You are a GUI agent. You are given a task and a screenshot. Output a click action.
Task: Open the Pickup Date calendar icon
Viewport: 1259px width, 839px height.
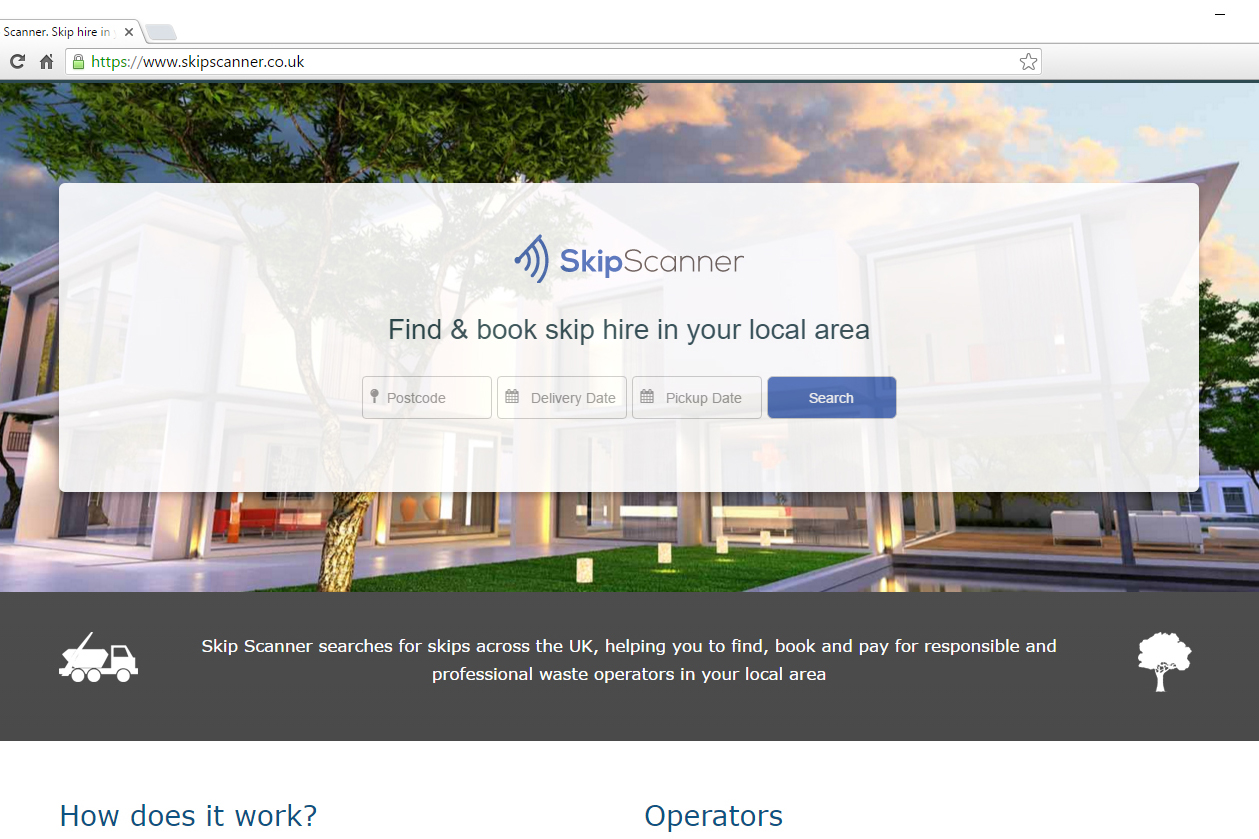click(646, 397)
